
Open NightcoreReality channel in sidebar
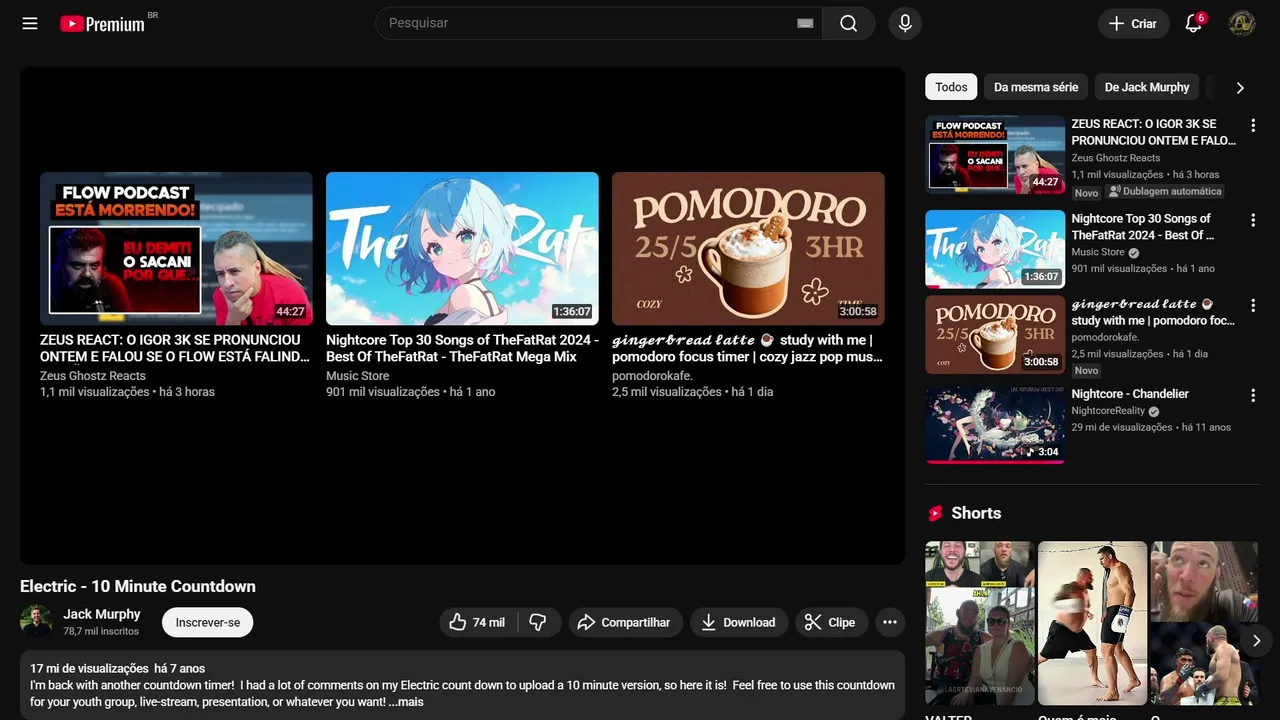1108,411
